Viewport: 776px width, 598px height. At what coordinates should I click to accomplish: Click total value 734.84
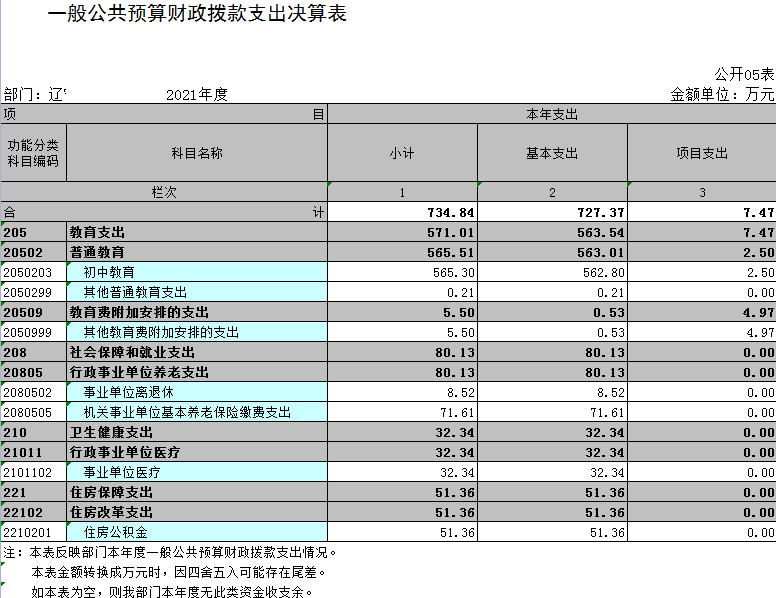click(402, 212)
